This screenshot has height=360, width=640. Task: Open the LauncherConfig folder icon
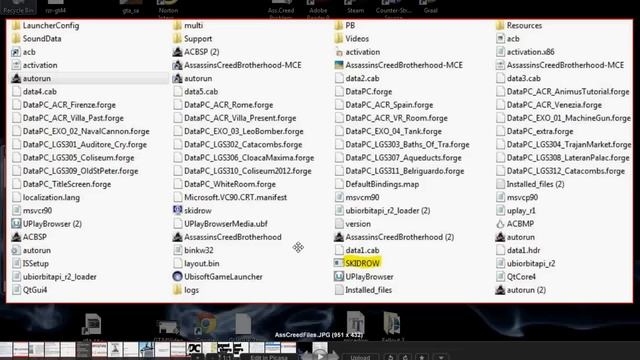(16, 26)
